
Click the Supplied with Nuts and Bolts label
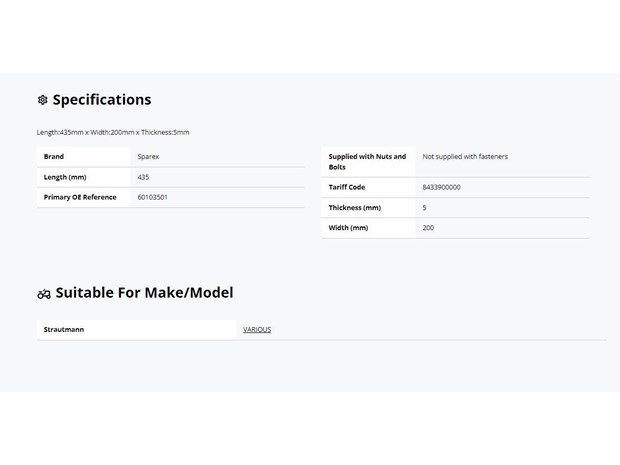click(367, 162)
